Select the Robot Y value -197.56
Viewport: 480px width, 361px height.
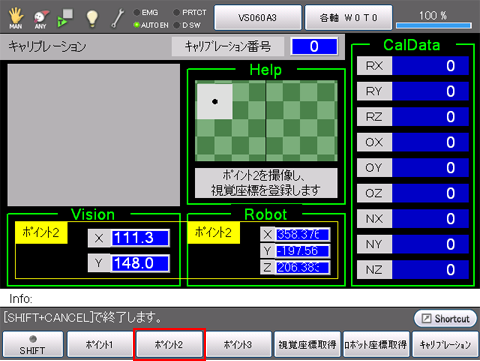pyautogui.click(x=303, y=251)
